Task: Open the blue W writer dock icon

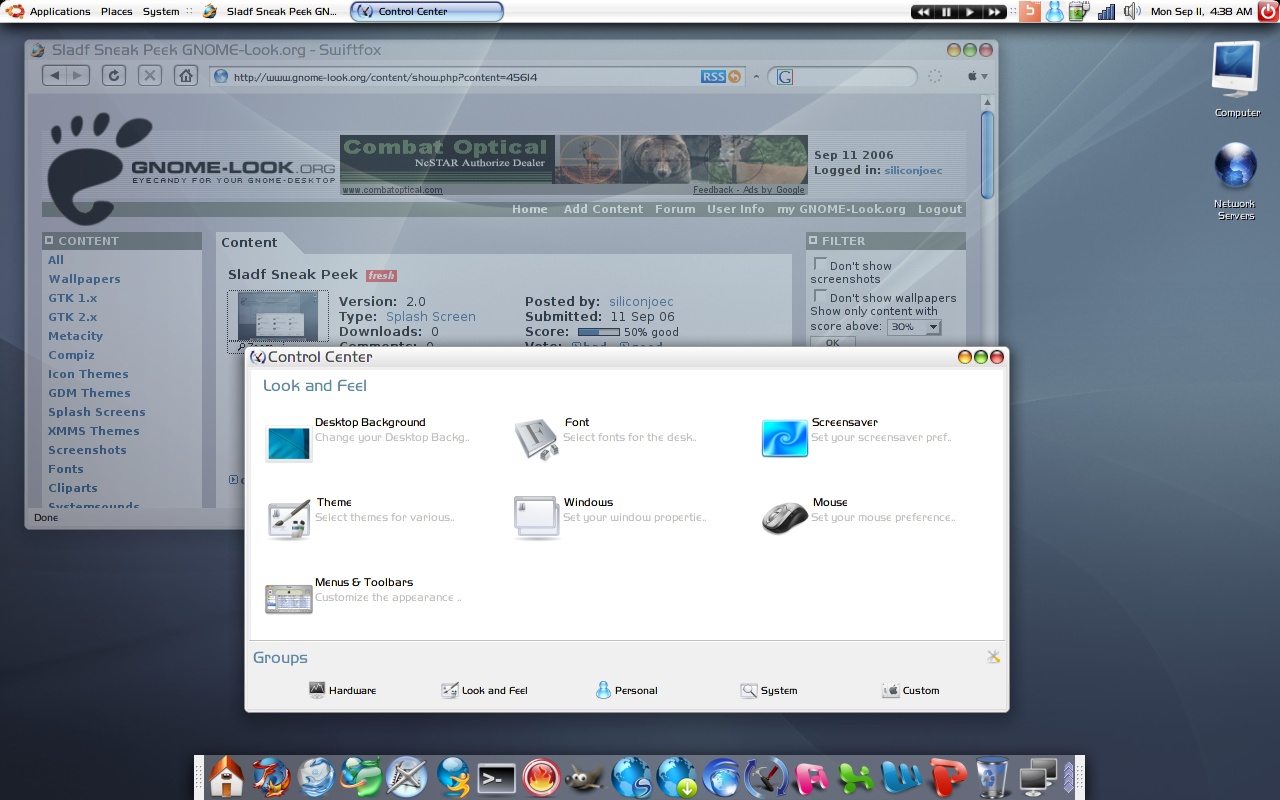Action: [x=902, y=778]
